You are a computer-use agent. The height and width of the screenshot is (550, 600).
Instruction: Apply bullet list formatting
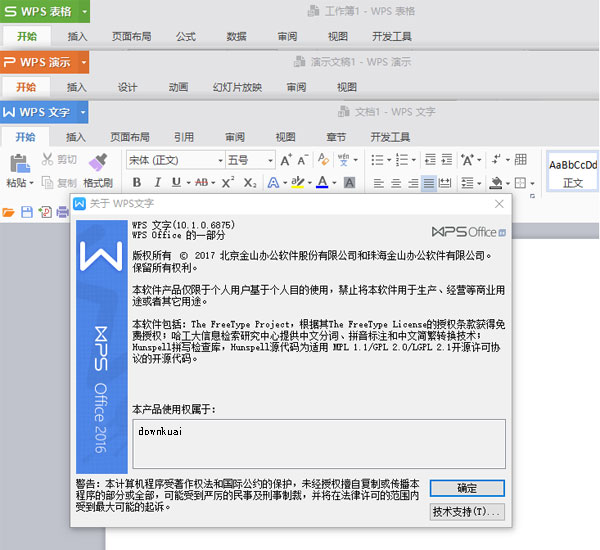(x=377, y=160)
